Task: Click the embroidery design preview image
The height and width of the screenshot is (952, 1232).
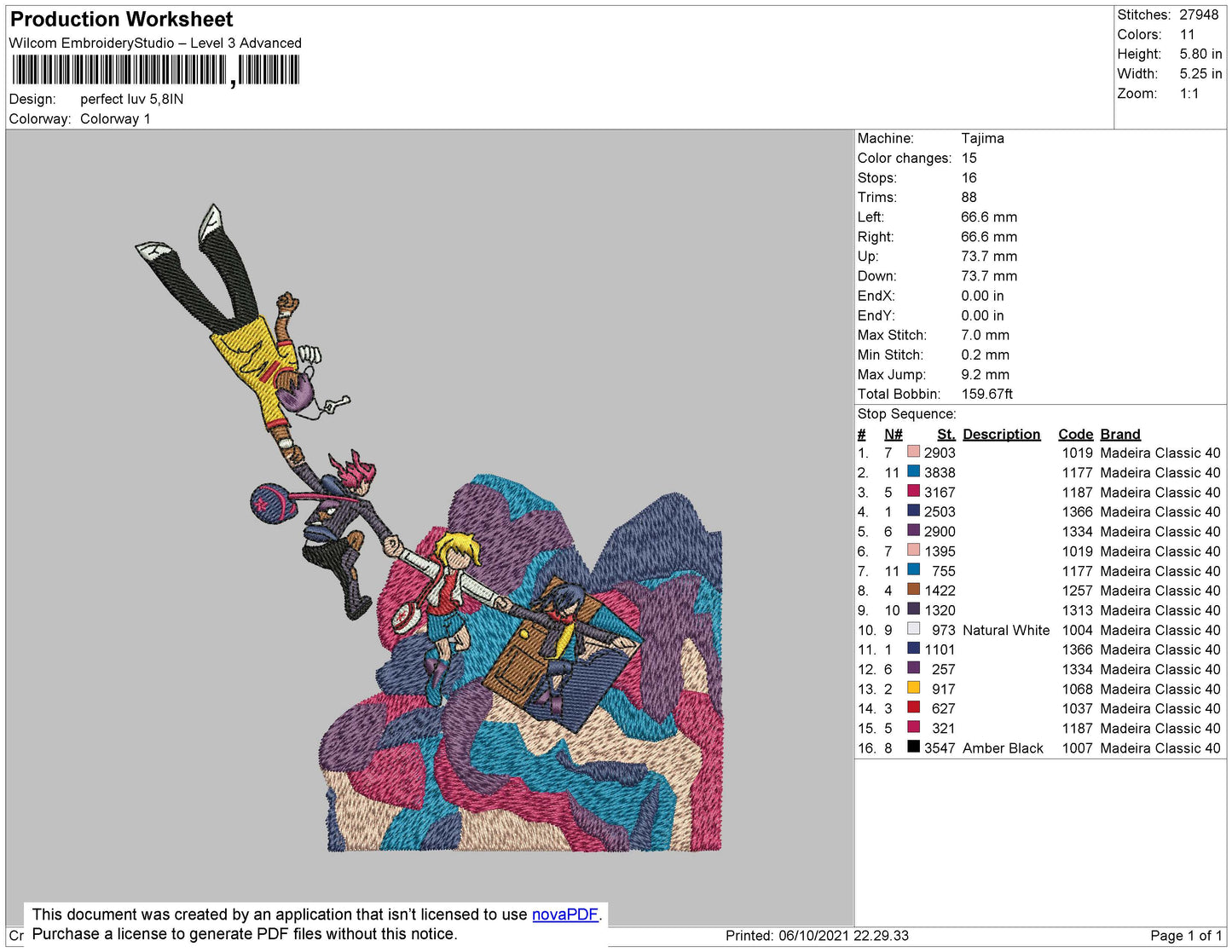Action: point(430,528)
